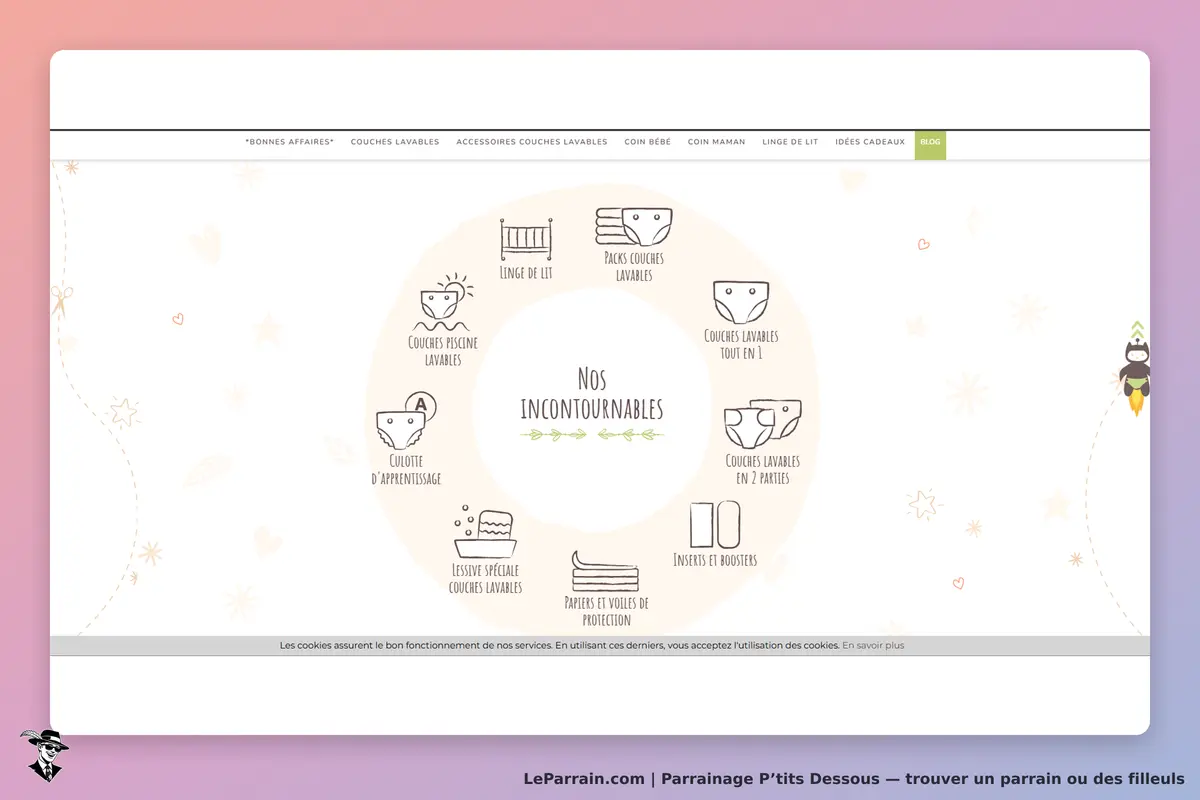Go to Accessoires Couches Lavables menu
The height and width of the screenshot is (800, 1200).
tap(532, 142)
